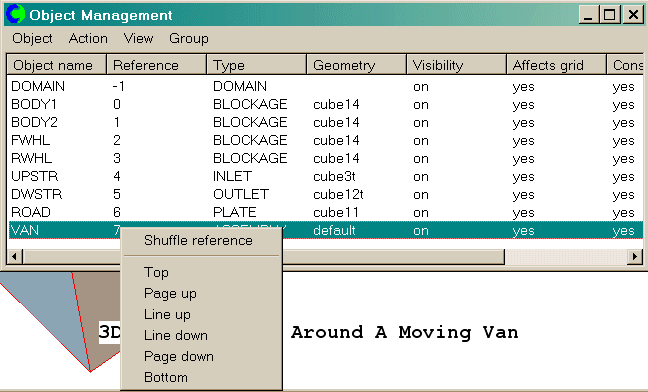Click the Geometry column header
The image size is (648, 392).
pos(357,65)
